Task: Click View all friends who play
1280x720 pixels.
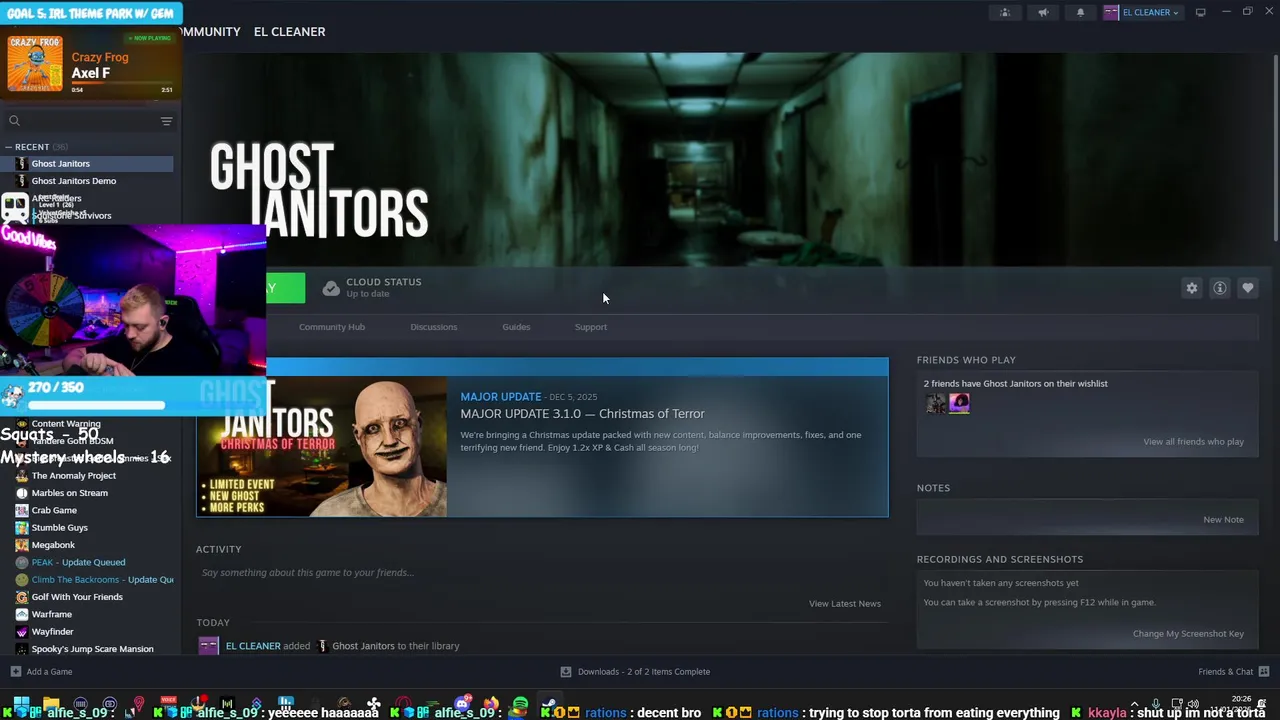Action: (1193, 442)
